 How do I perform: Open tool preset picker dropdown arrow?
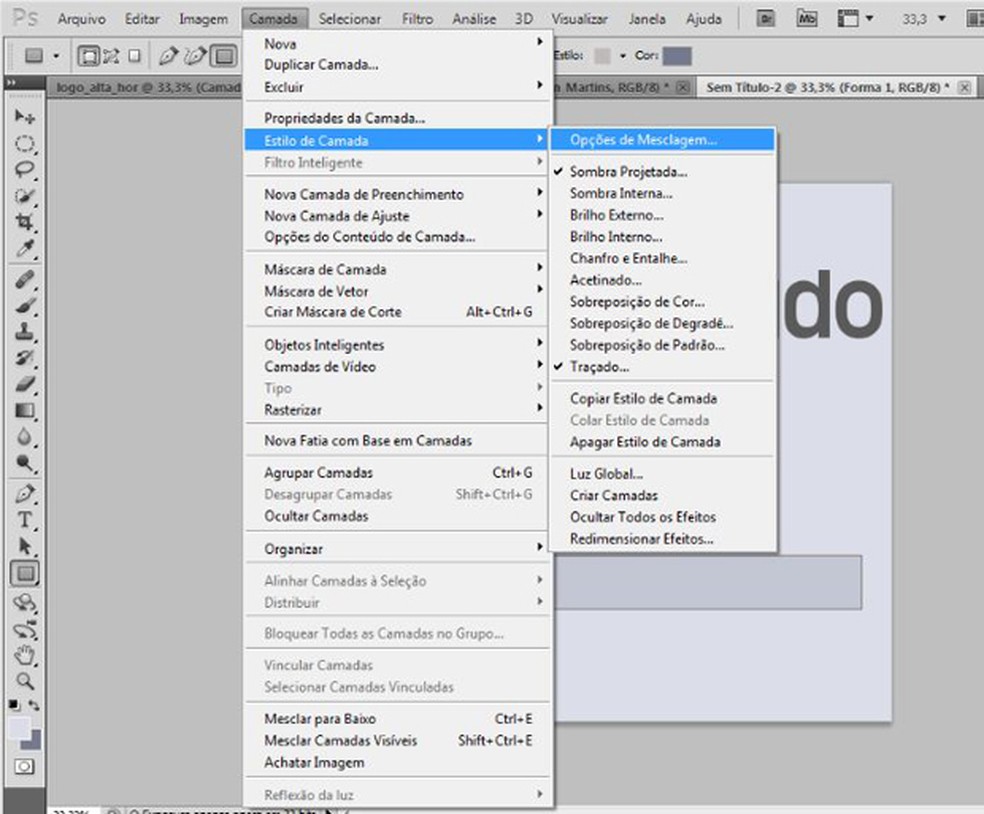tap(56, 56)
